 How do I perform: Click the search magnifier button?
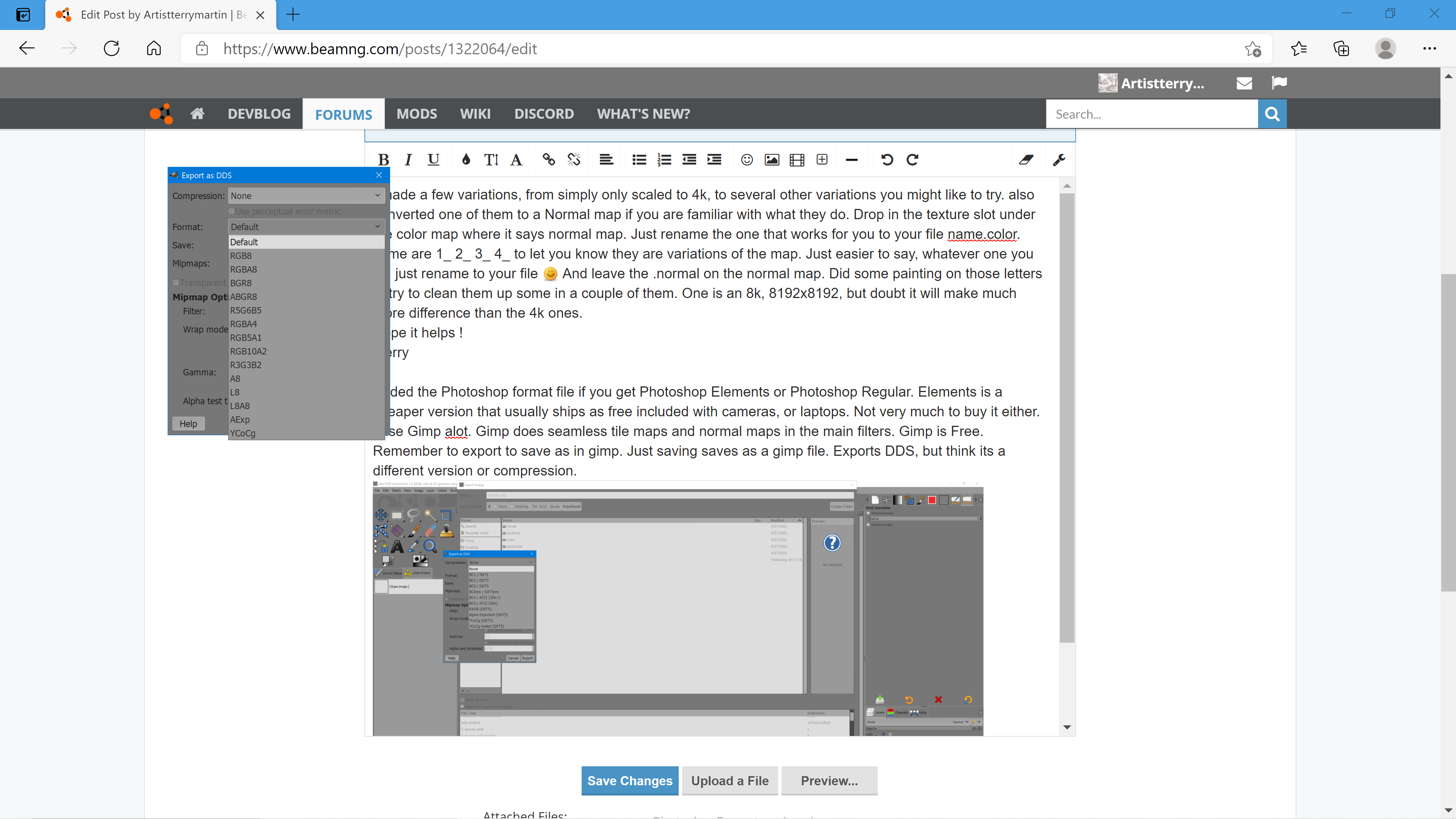click(x=1272, y=114)
